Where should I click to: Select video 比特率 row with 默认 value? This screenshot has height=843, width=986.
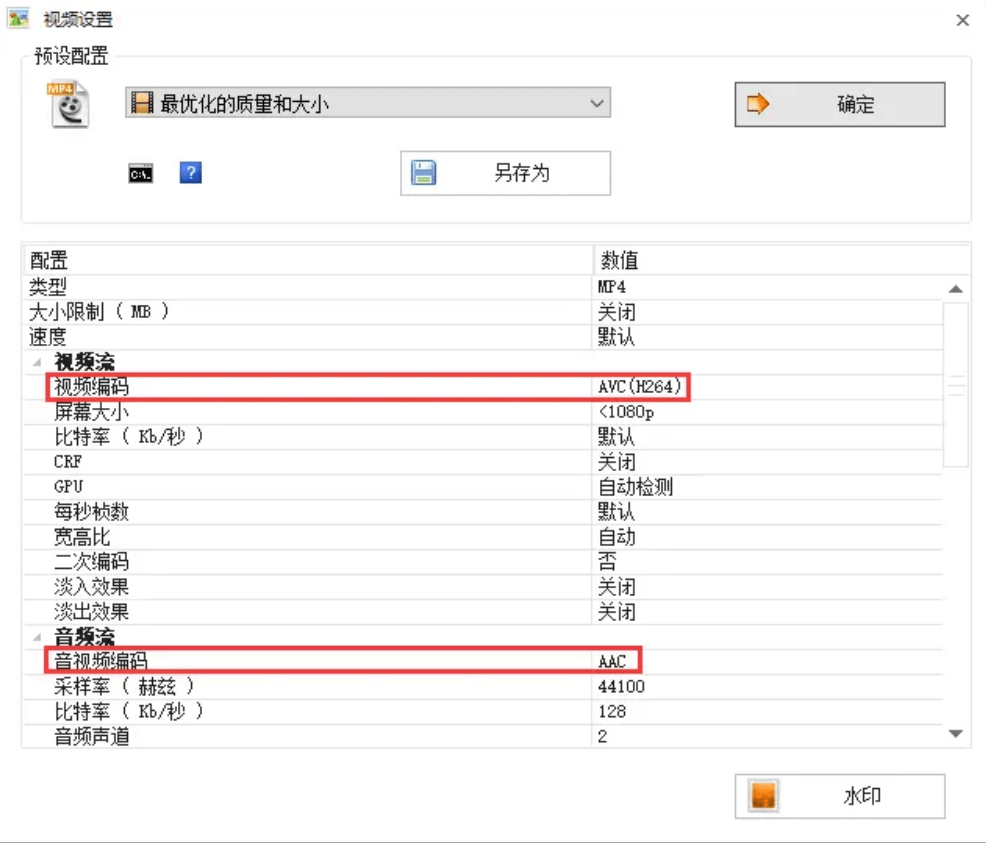(x=483, y=437)
